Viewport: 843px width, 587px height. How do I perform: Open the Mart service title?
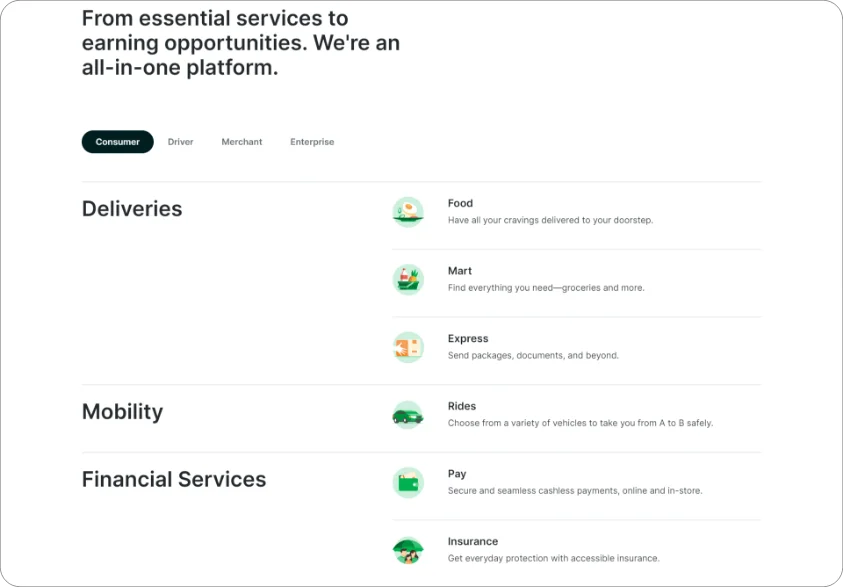pyautogui.click(x=460, y=271)
